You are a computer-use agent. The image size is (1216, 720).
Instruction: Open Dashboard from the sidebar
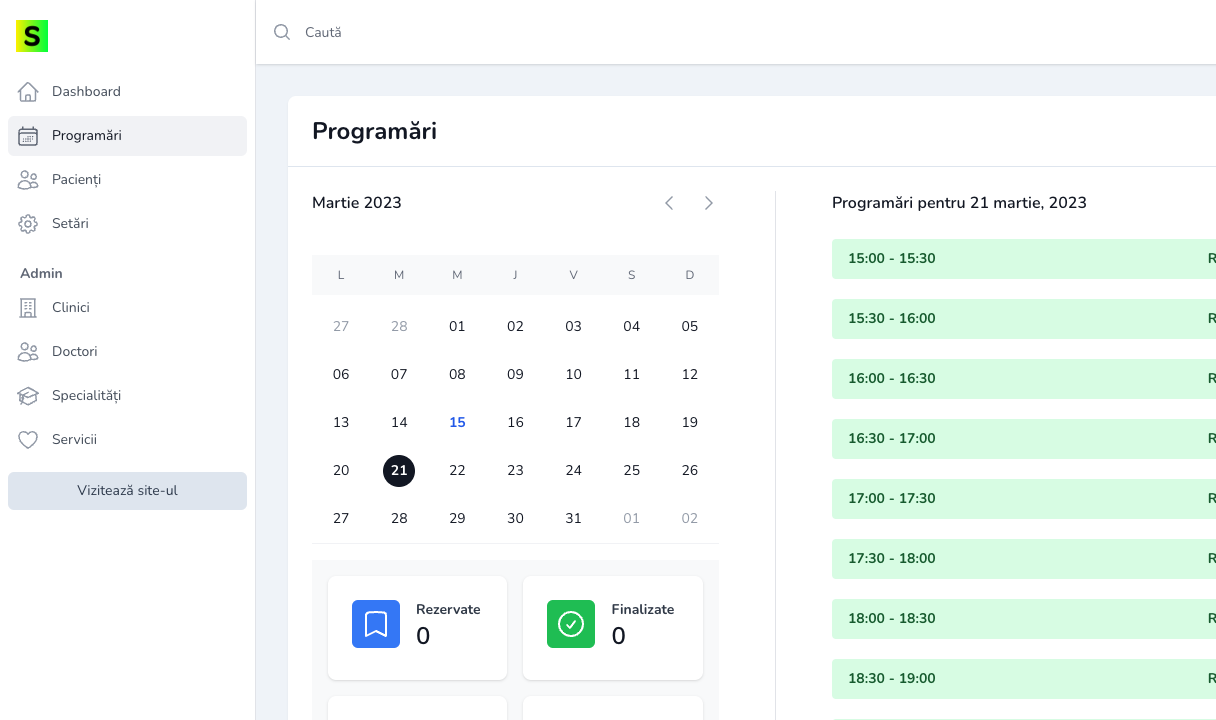point(127,92)
